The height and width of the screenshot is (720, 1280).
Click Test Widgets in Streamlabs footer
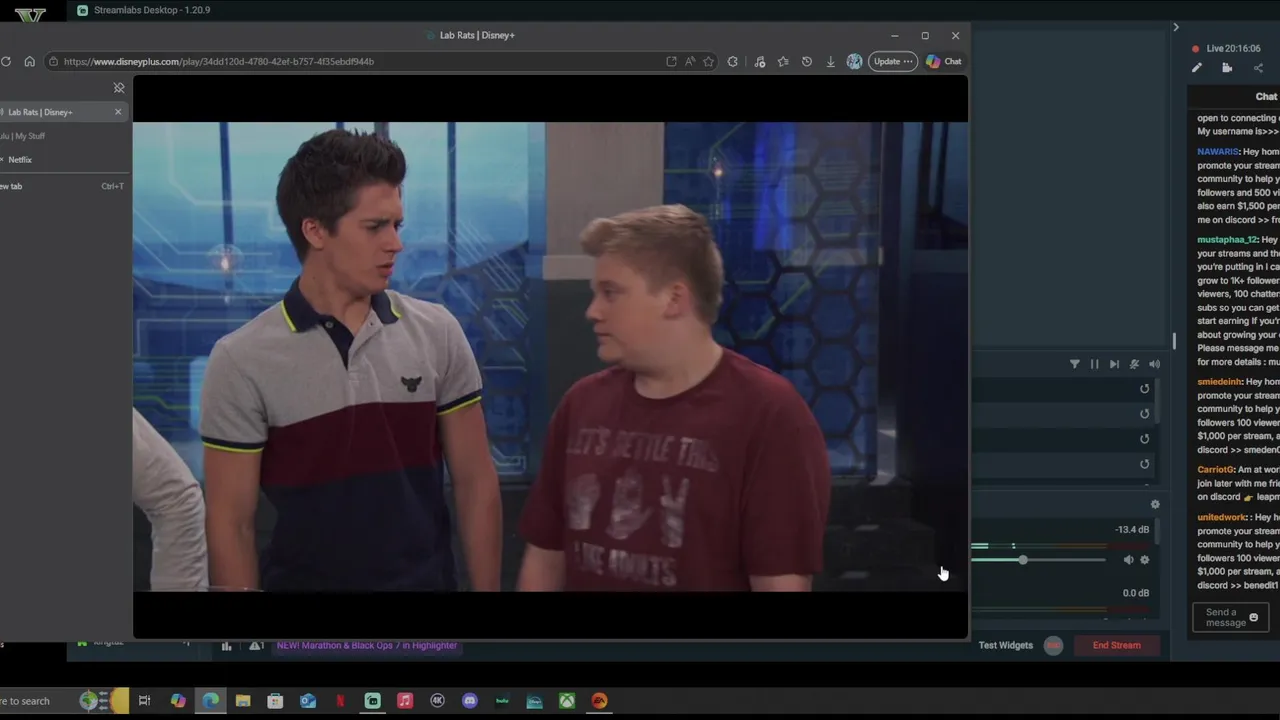1006,645
